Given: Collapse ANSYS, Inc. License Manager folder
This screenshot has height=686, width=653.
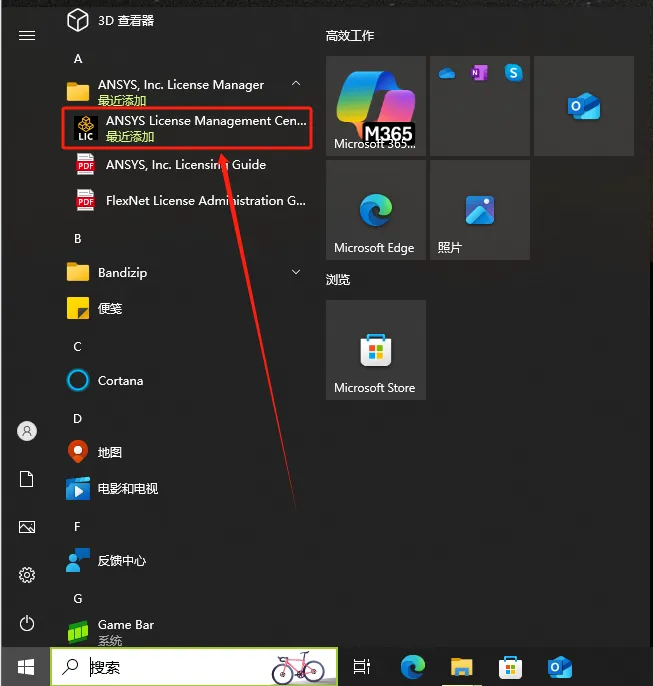Looking at the screenshot, I should click(x=296, y=84).
